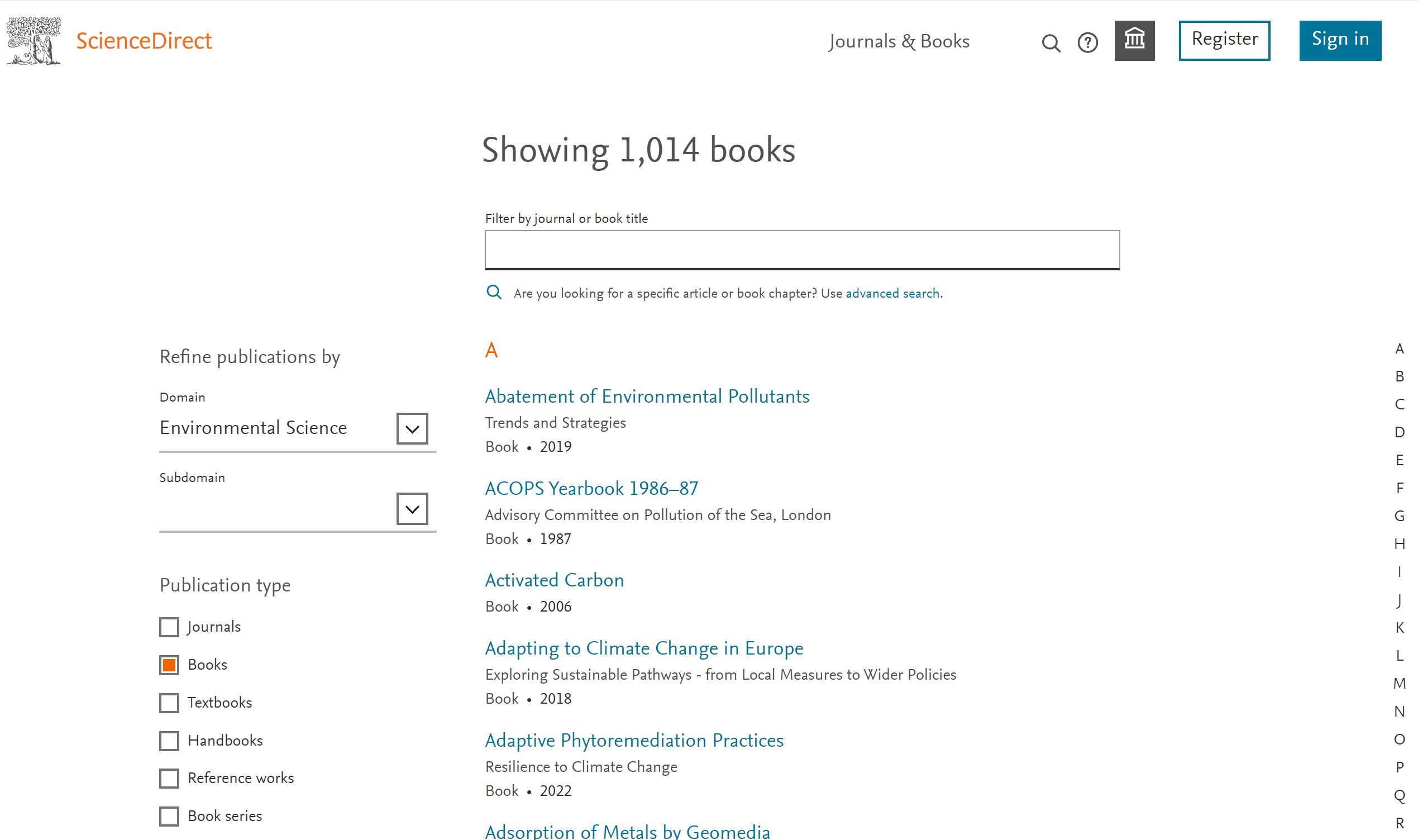Uncheck the Books publication type
The width and height of the screenshot is (1418, 840).
click(169, 665)
